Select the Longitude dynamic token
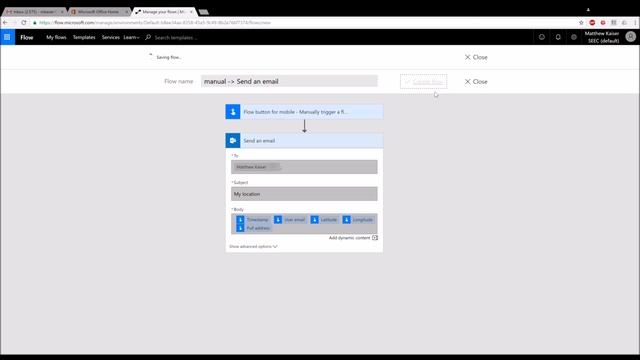 tap(358, 220)
